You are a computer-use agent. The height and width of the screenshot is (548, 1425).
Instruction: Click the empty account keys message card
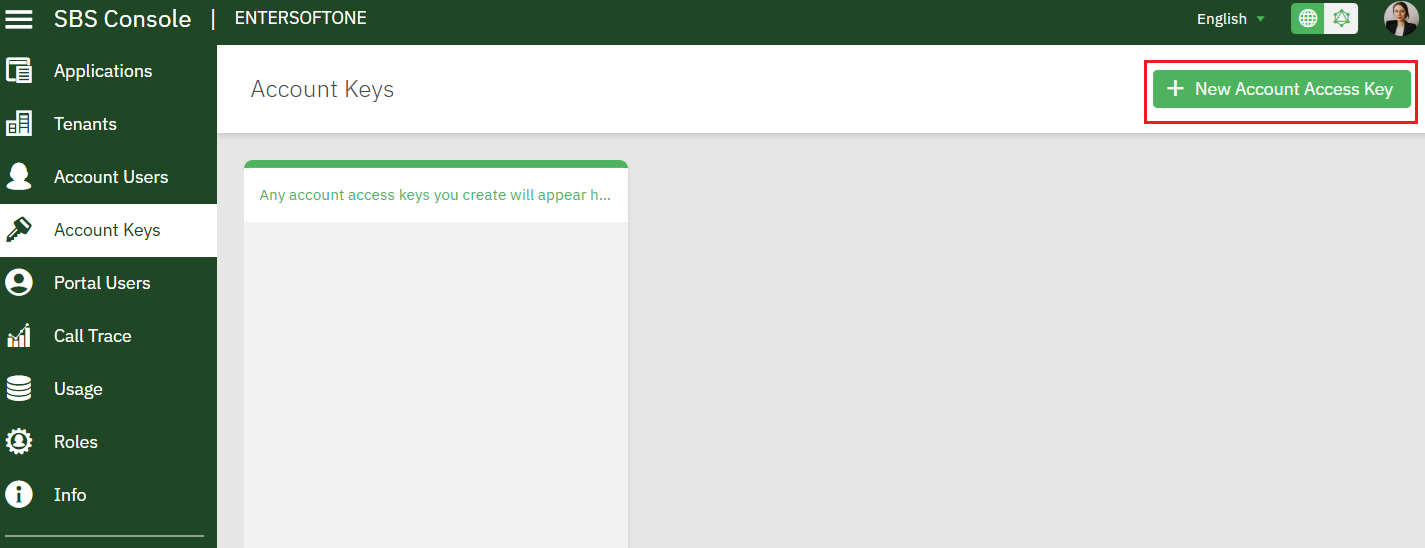(x=436, y=195)
